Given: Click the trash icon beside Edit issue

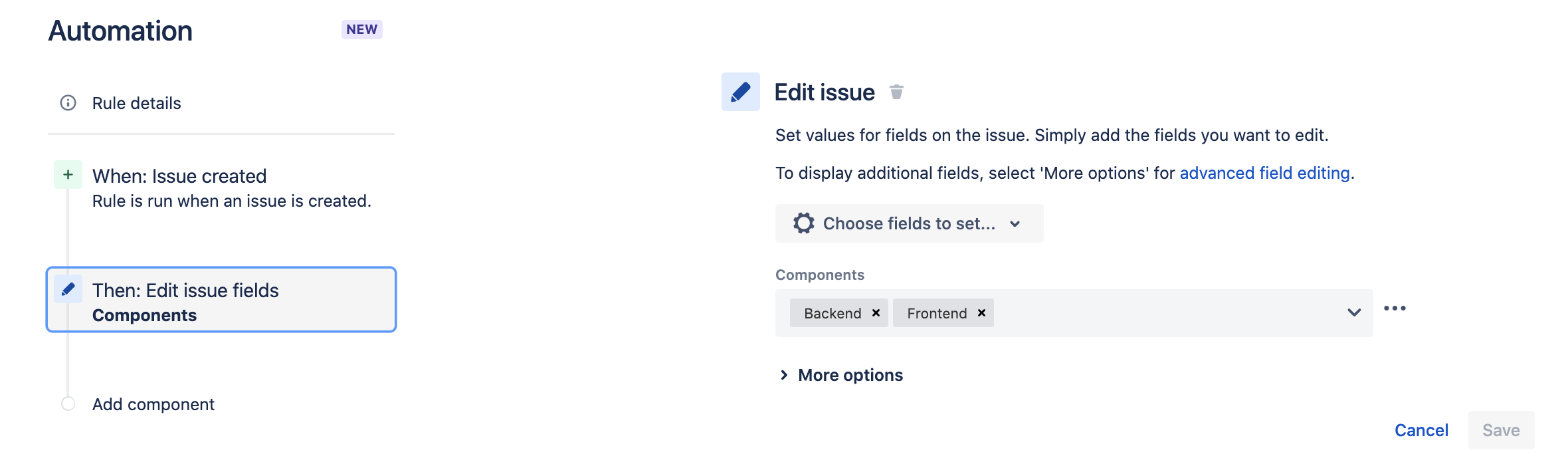Looking at the screenshot, I should pyautogui.click(x=896, y=92).
